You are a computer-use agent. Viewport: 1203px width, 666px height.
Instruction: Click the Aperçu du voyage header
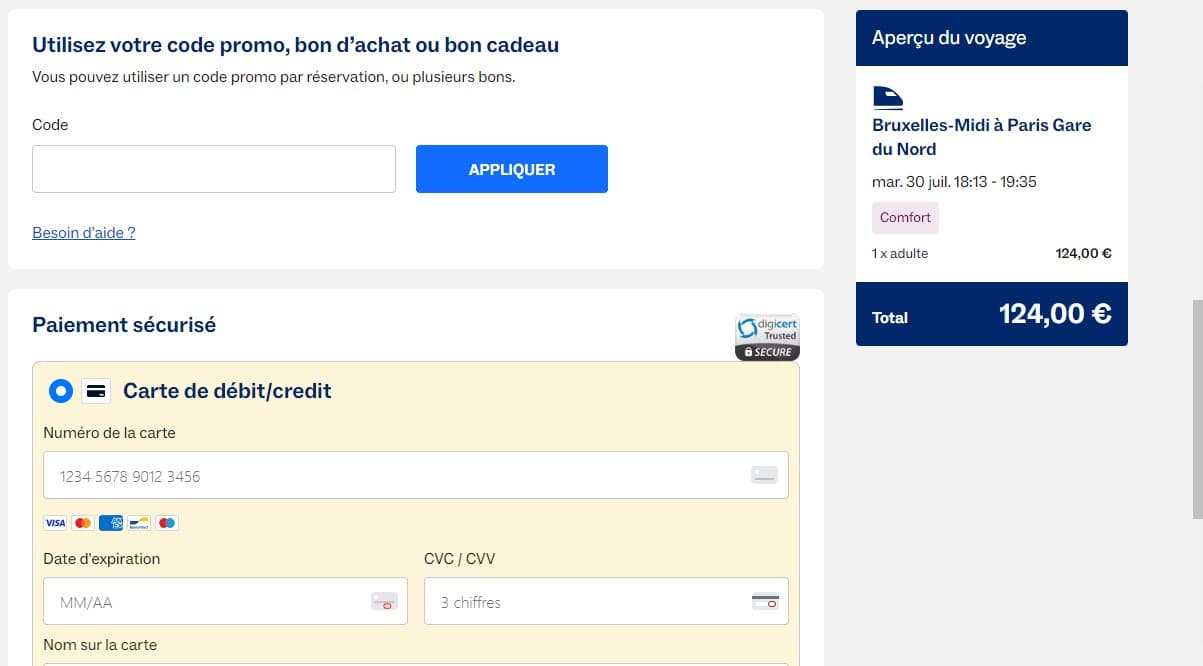pos(948,37)
